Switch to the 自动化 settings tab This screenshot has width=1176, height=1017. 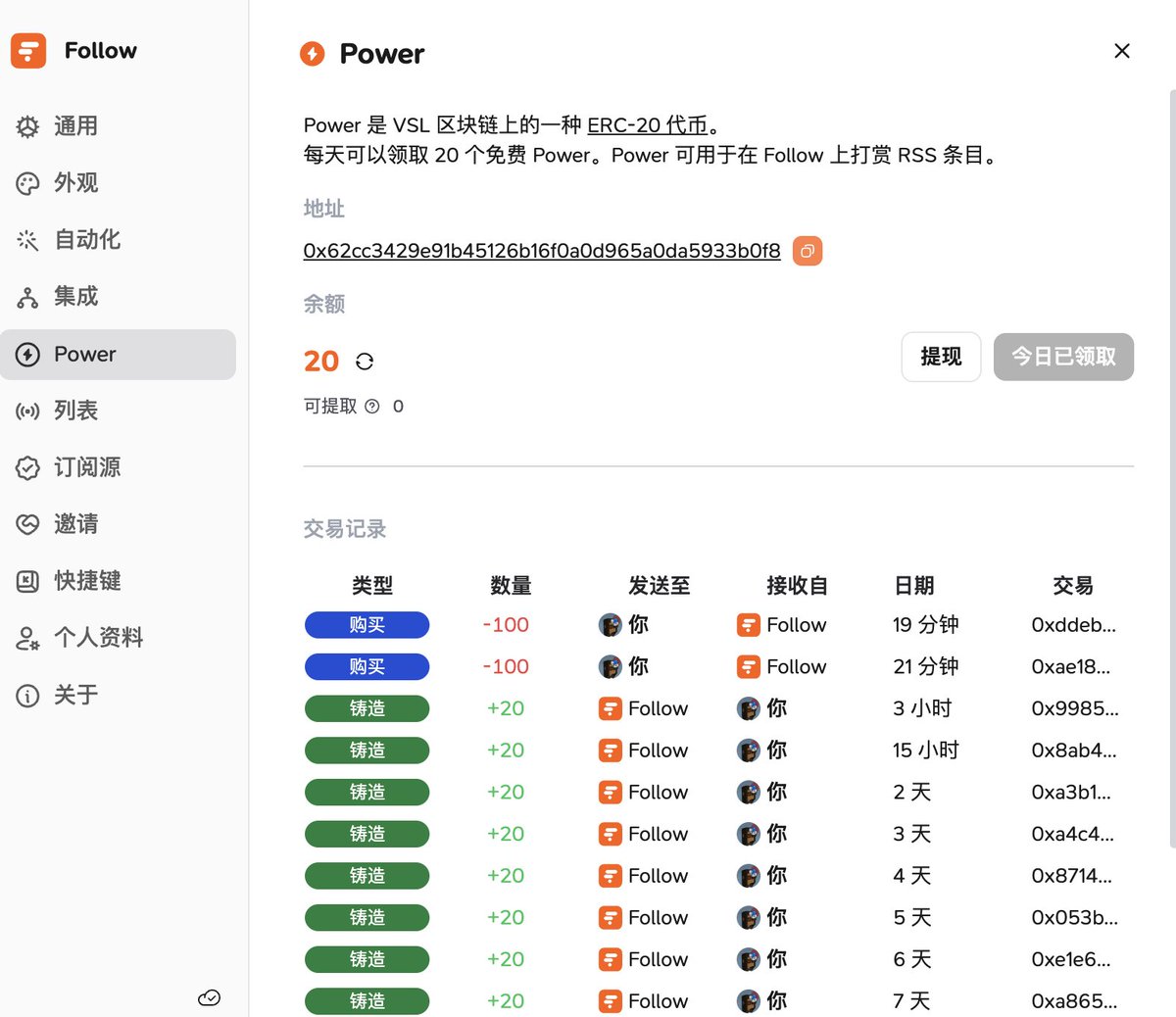pos(118,240)
